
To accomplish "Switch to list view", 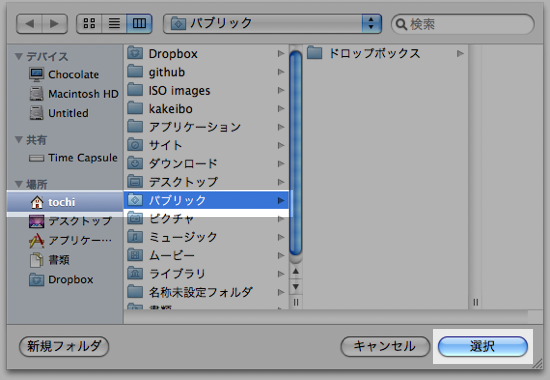I will 114,24.
